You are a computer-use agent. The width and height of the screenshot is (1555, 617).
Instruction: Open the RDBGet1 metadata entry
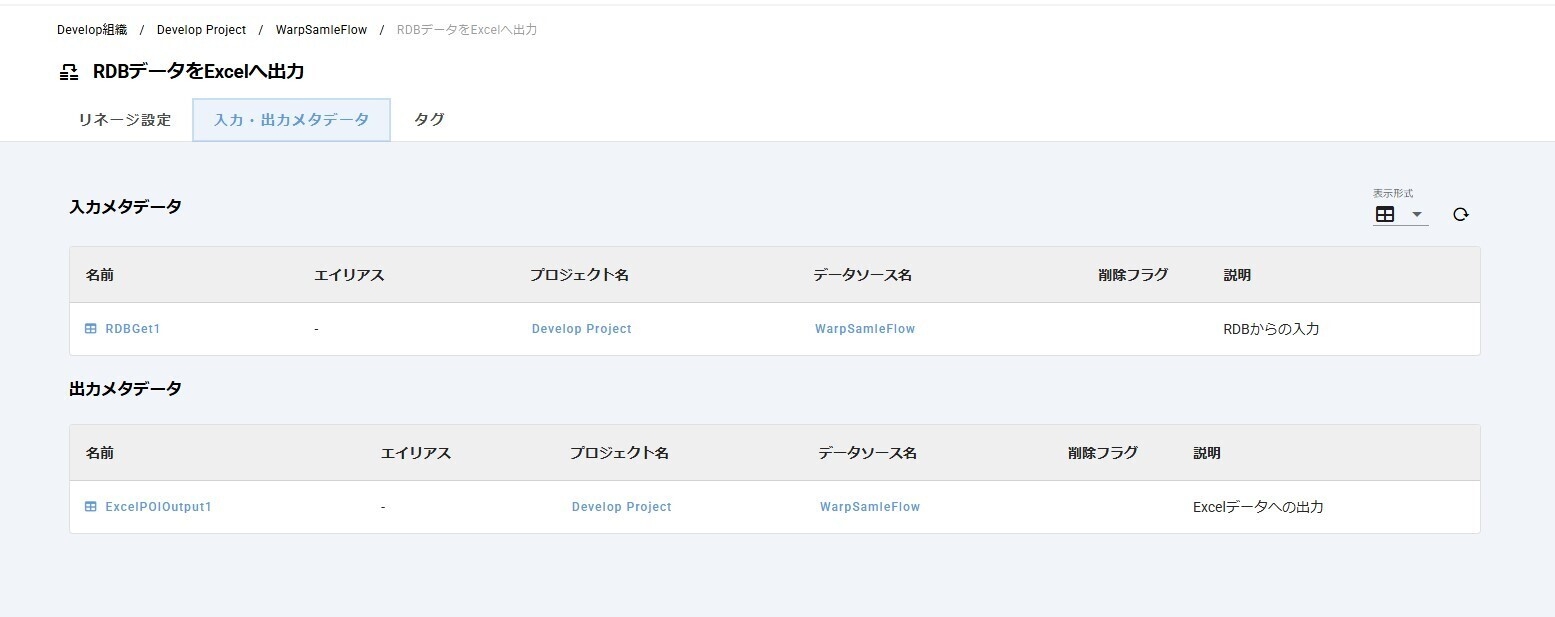132,328
